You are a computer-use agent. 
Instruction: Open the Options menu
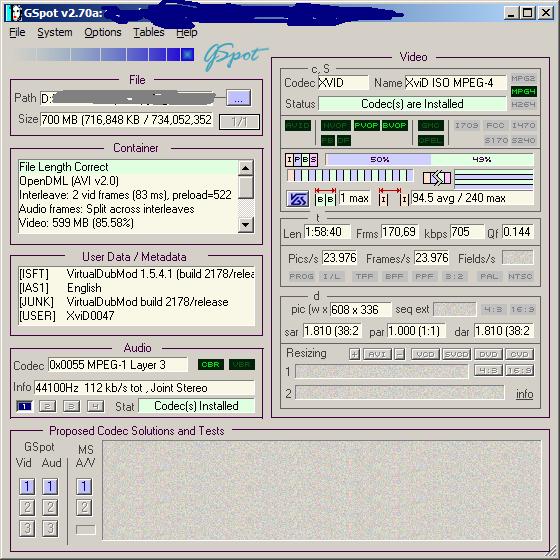103,32
